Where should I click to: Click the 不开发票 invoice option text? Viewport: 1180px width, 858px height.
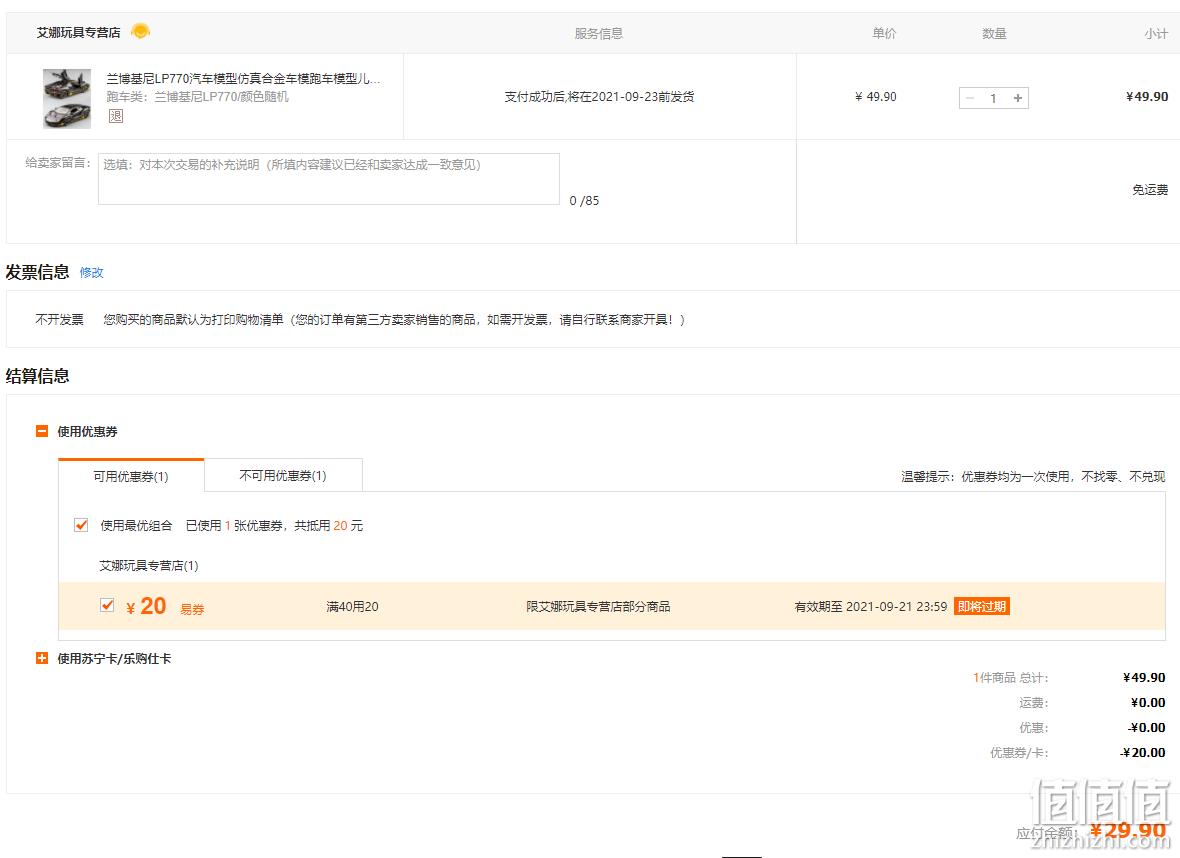tap(59, 320)
